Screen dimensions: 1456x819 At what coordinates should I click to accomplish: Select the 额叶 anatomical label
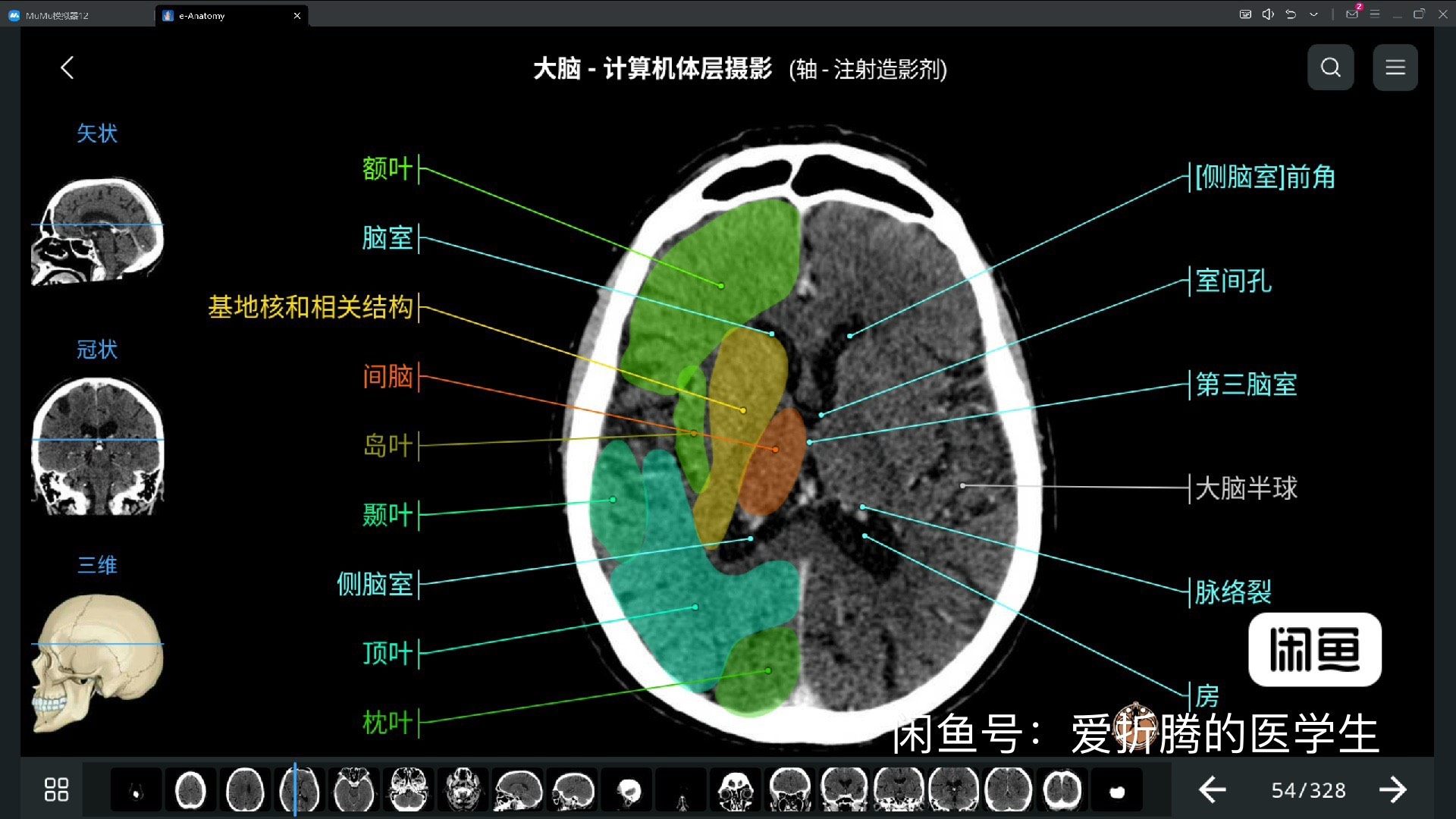pyautogui.click(x=387, y=168)
